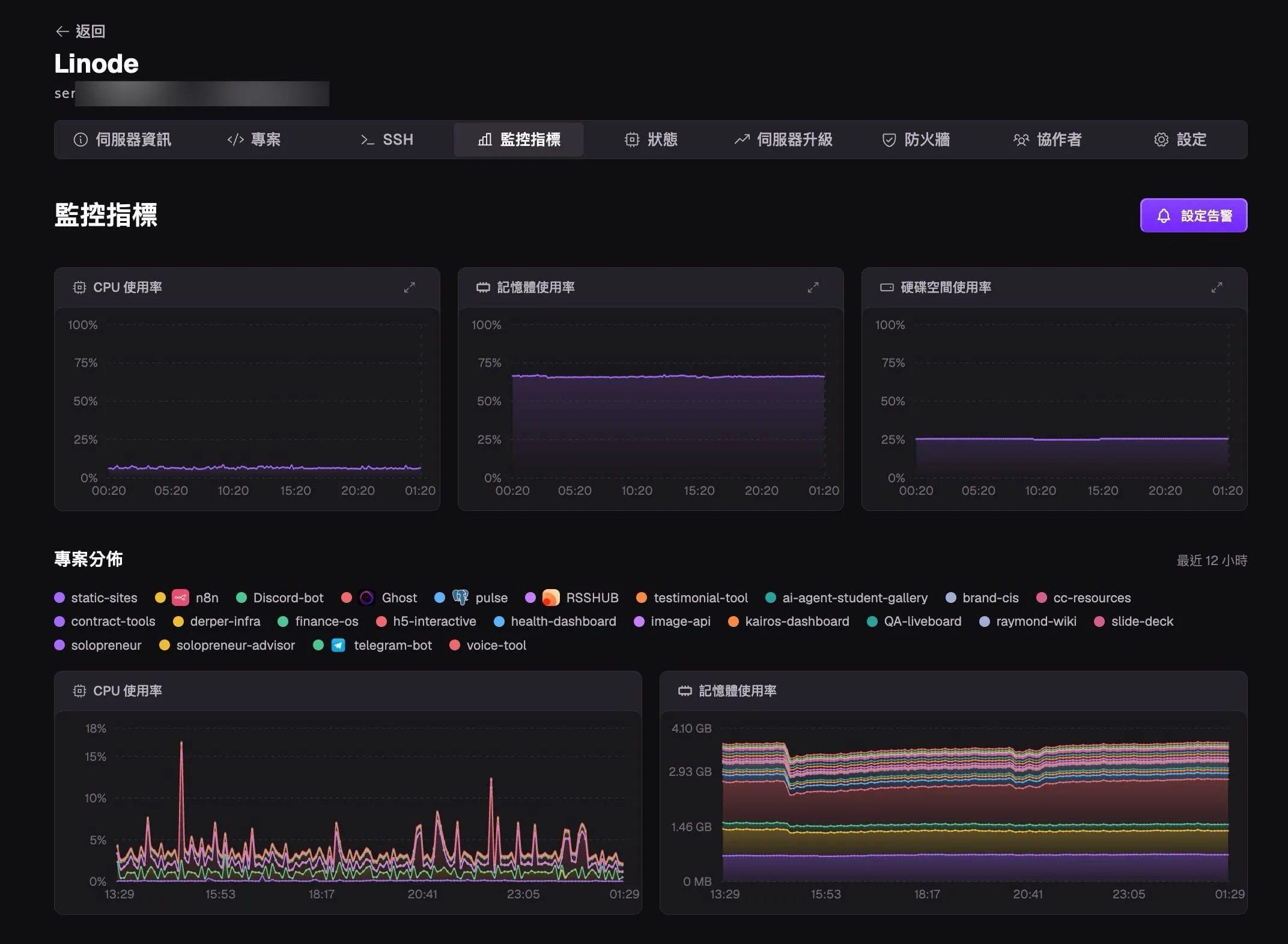Click the purple static-sites color dot
The height and width of the screenshot is (944, 1288).
coord(59,598)
